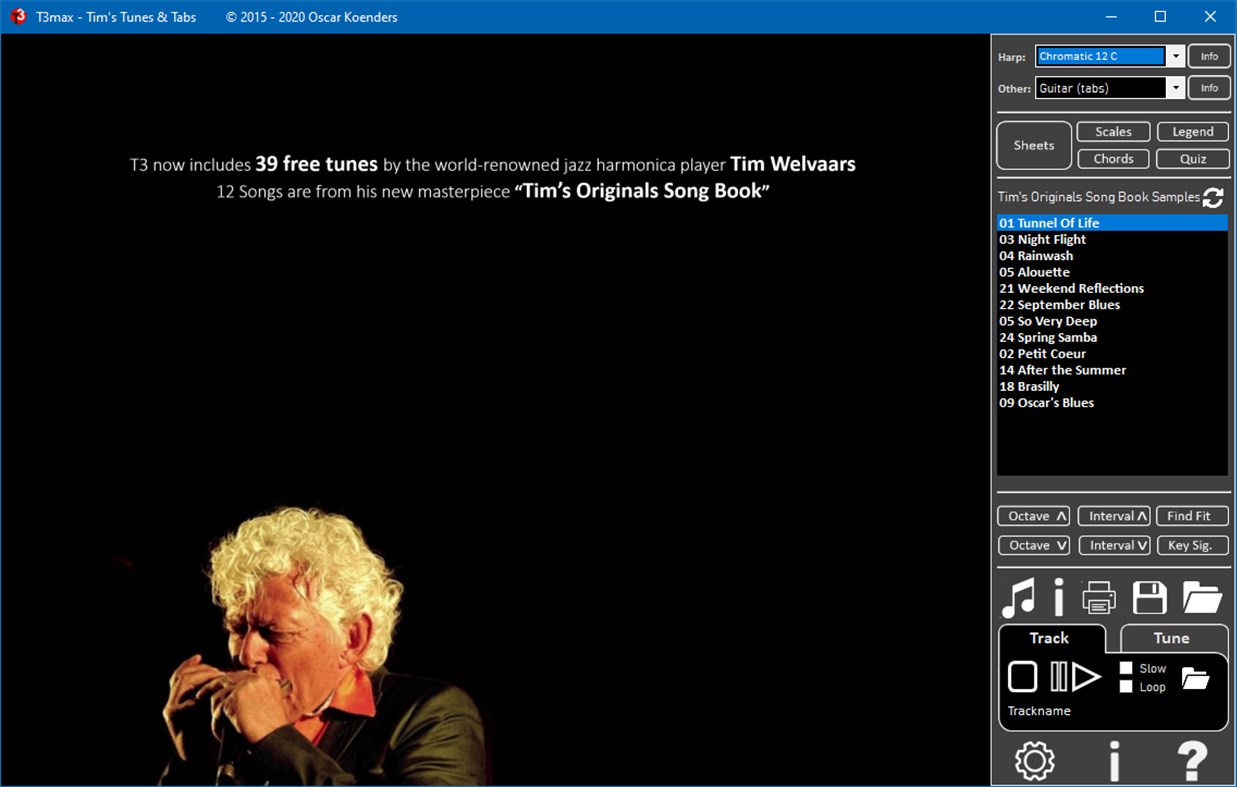
Task: Switch to the Tune tab
Action: [x=1172, y=638]
